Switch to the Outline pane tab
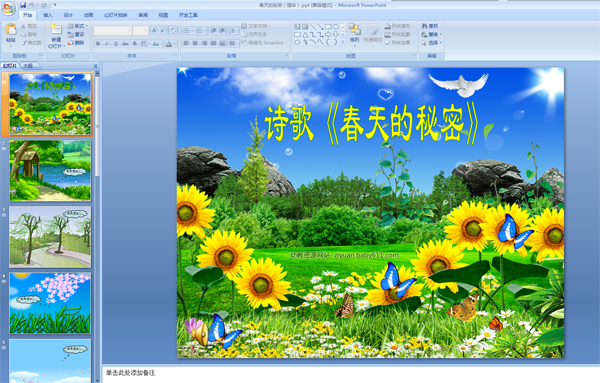The width and height of the screenshot is (600, 383). pyautogui.click(x=28, y=66)
